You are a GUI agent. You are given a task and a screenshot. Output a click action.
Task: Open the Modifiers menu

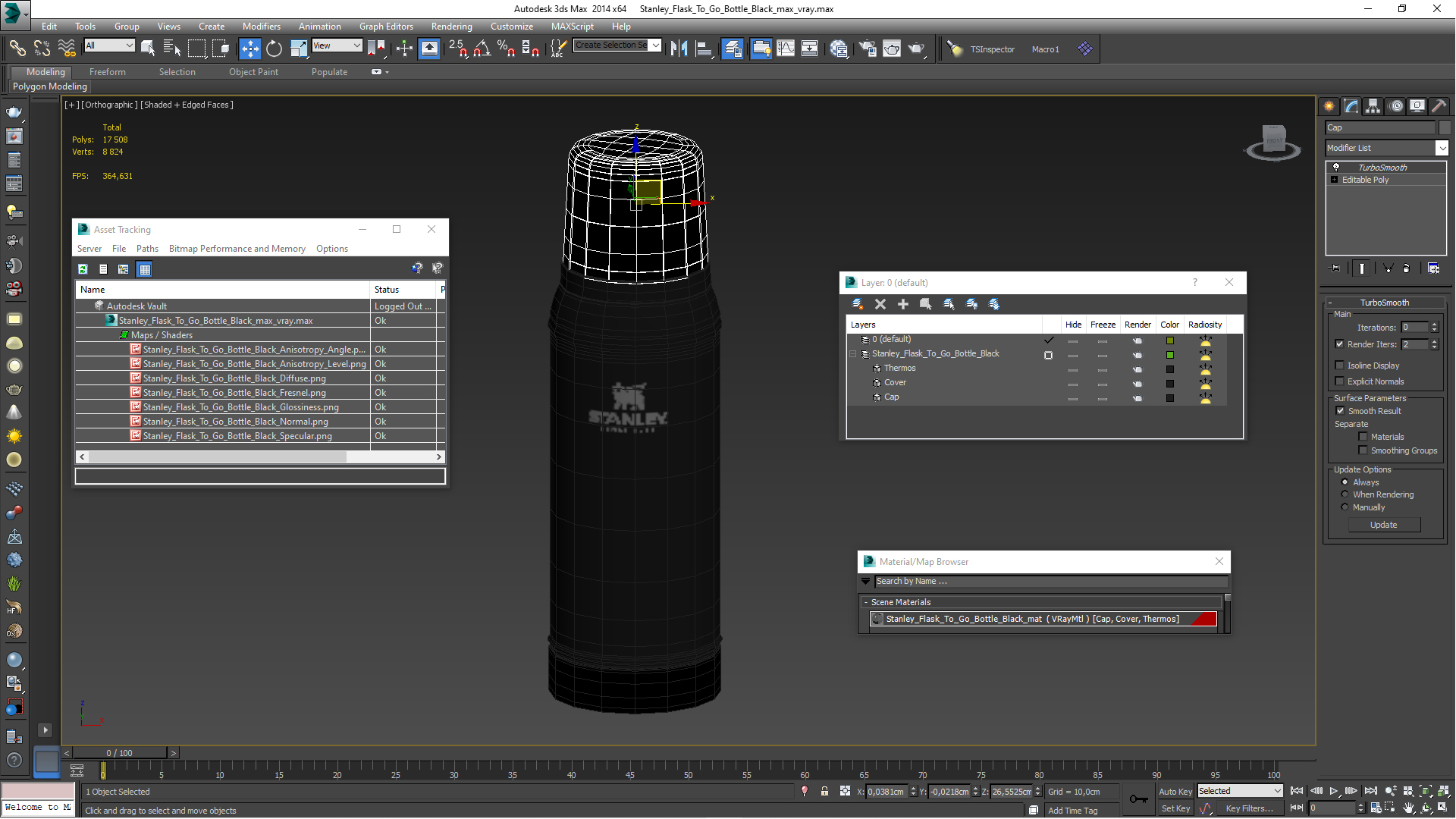[x=261, y=26]
